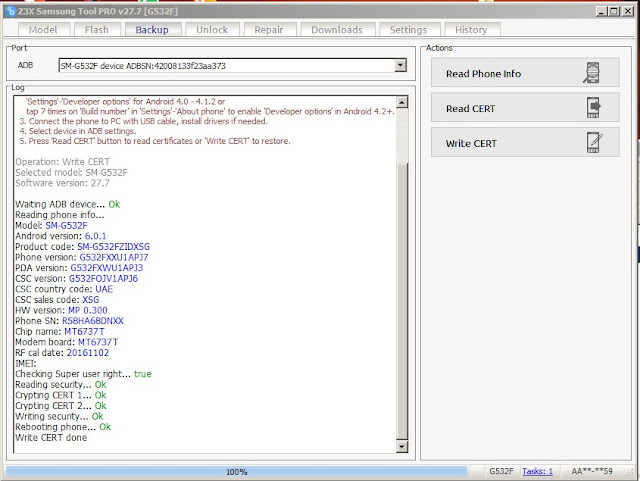Minimize the Z3X Samsung Tool window
640x481 pixels.
601,11
